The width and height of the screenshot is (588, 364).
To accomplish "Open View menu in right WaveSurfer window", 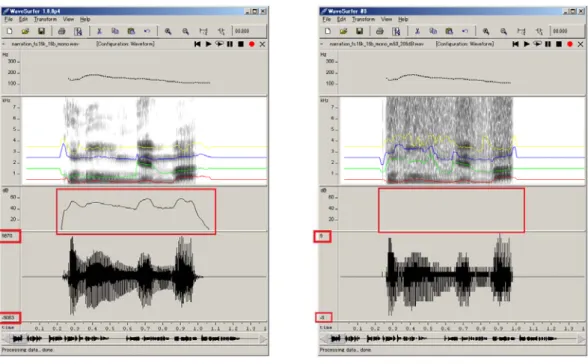I will coord(386,19).
